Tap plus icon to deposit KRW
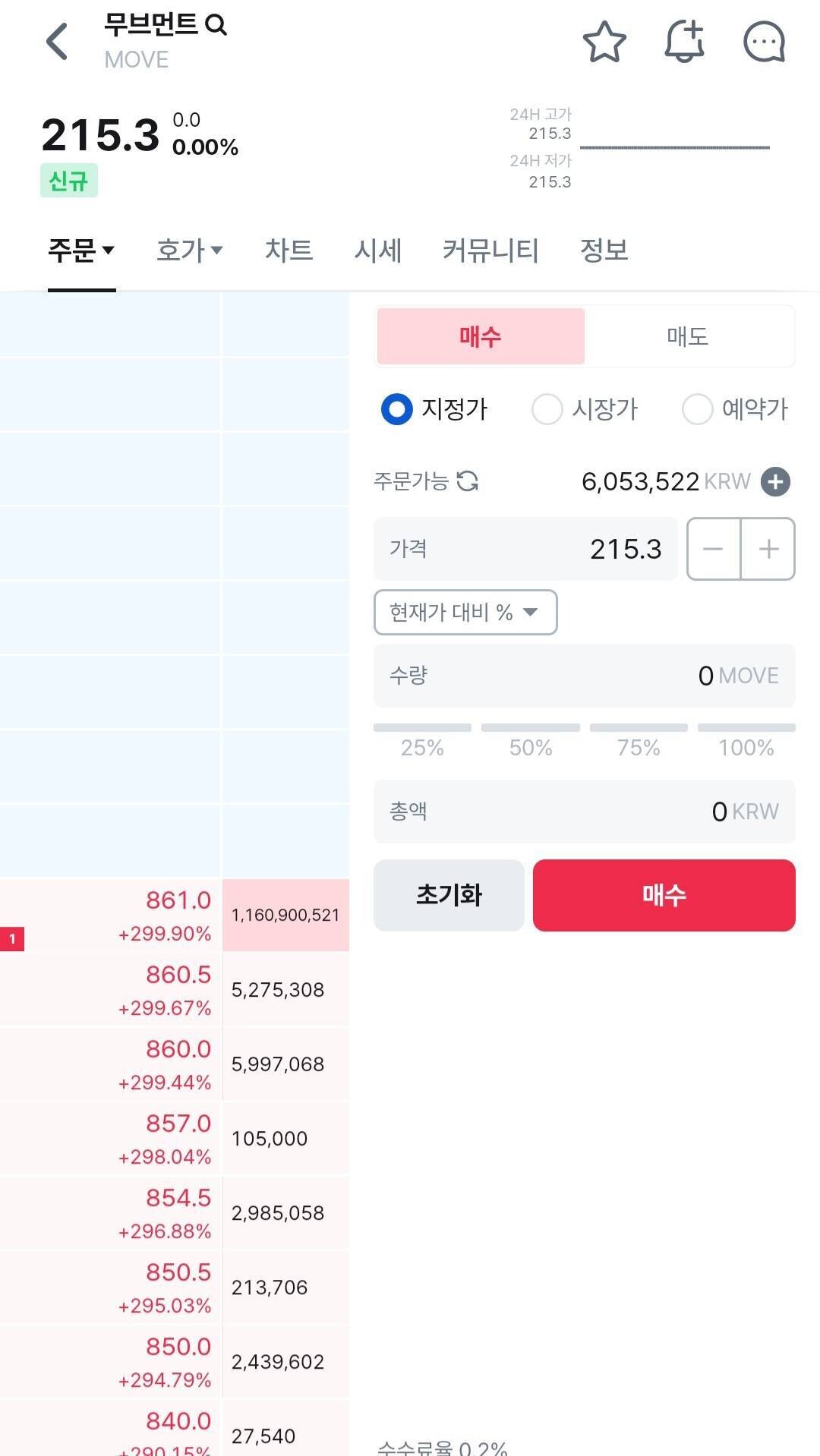Image resolution: width=820 pixels, height=1456 pixels. tap(775, 481)
